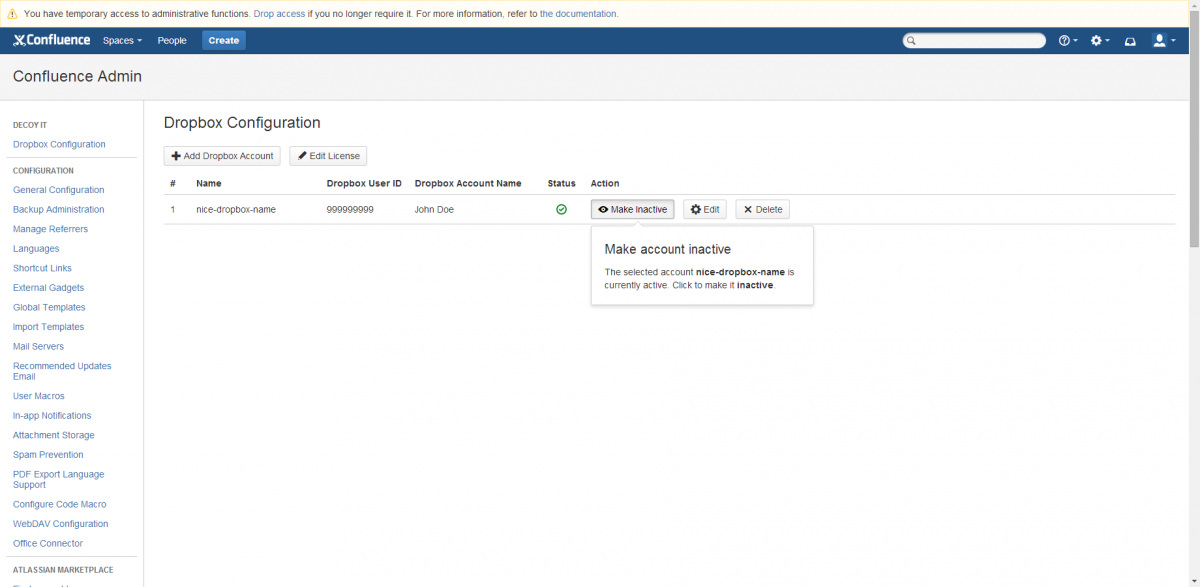This screenshot has height=587, width=1200.
Task: Open PDF Export Language Support
Action: tap(58, 480)
